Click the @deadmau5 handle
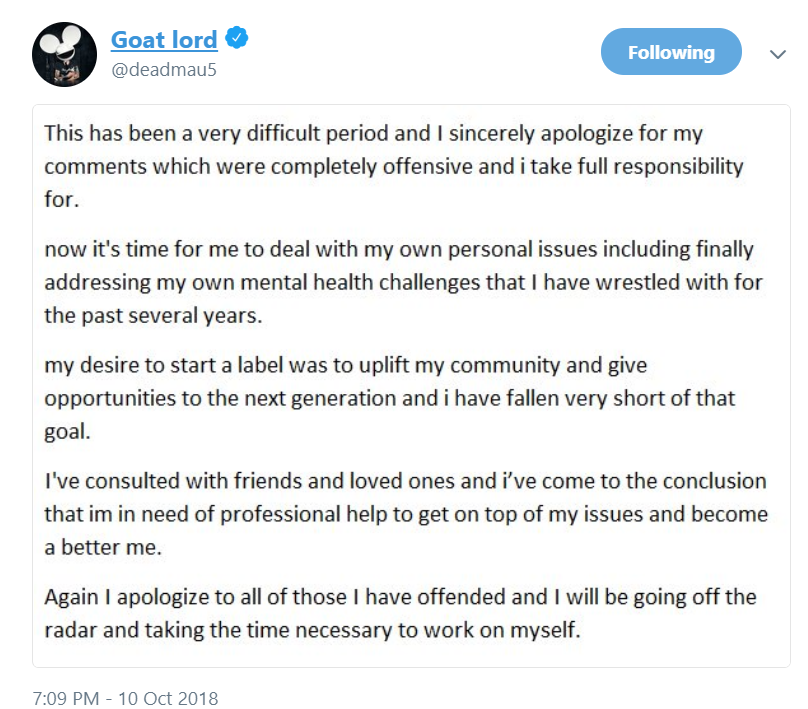The width and height of the screenshot is (808, 709). point(164,70)
